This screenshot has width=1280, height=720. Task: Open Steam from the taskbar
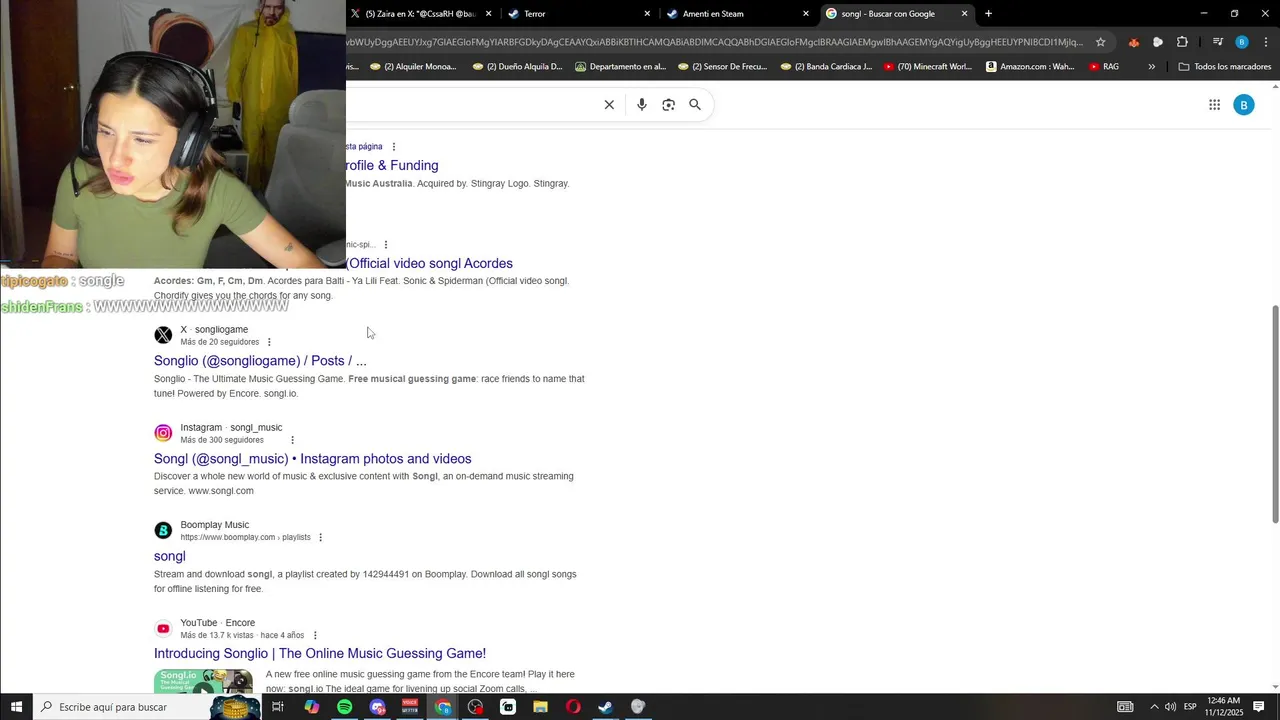tap(606, 707)
